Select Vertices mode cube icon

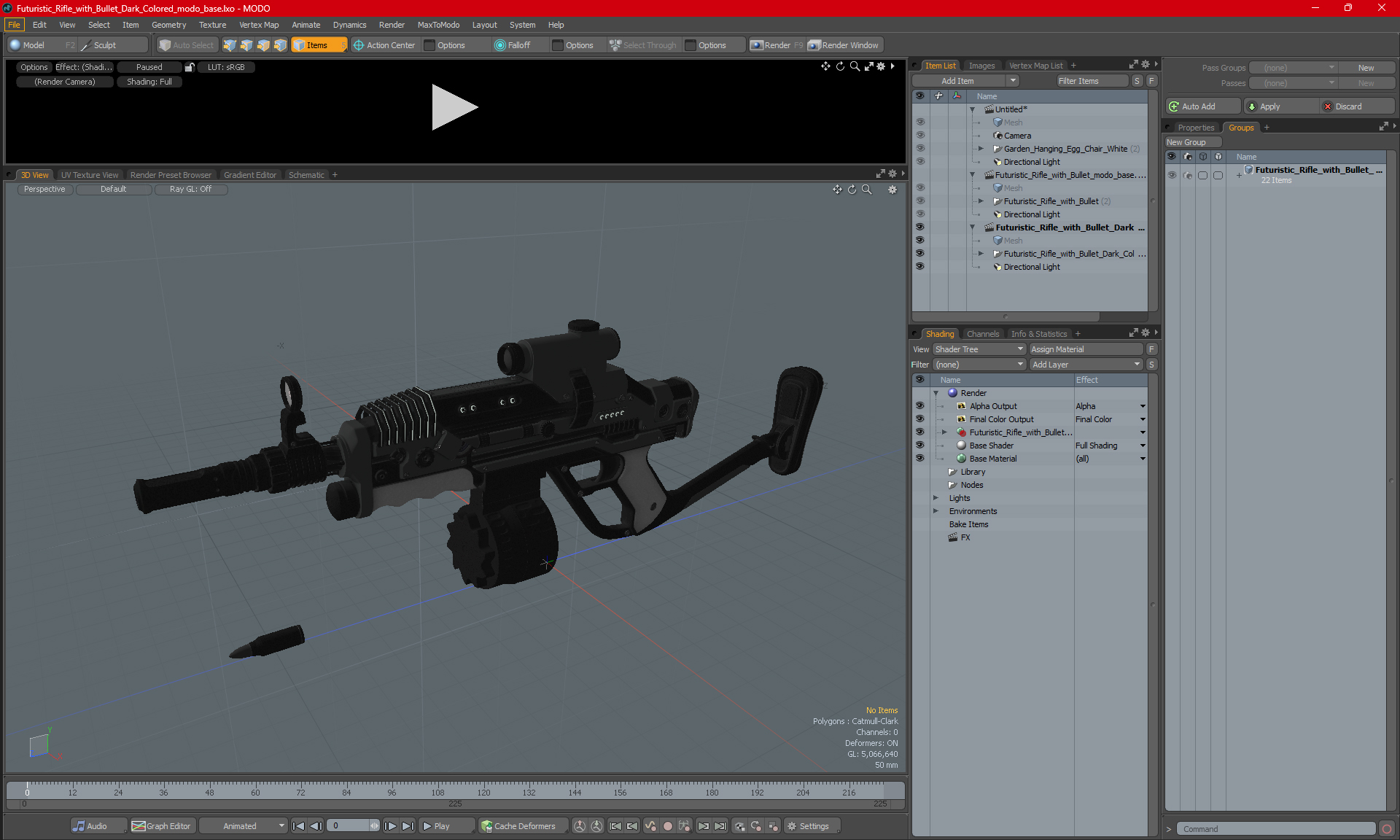230,45
